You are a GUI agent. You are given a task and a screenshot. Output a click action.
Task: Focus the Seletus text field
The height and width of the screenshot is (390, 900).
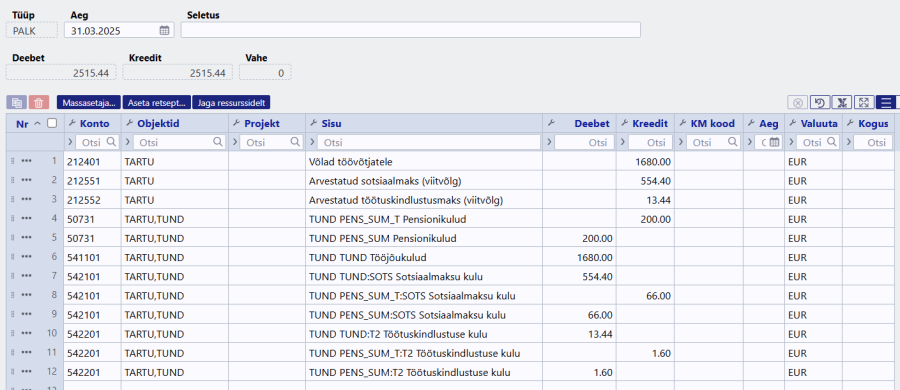point(411,30)
